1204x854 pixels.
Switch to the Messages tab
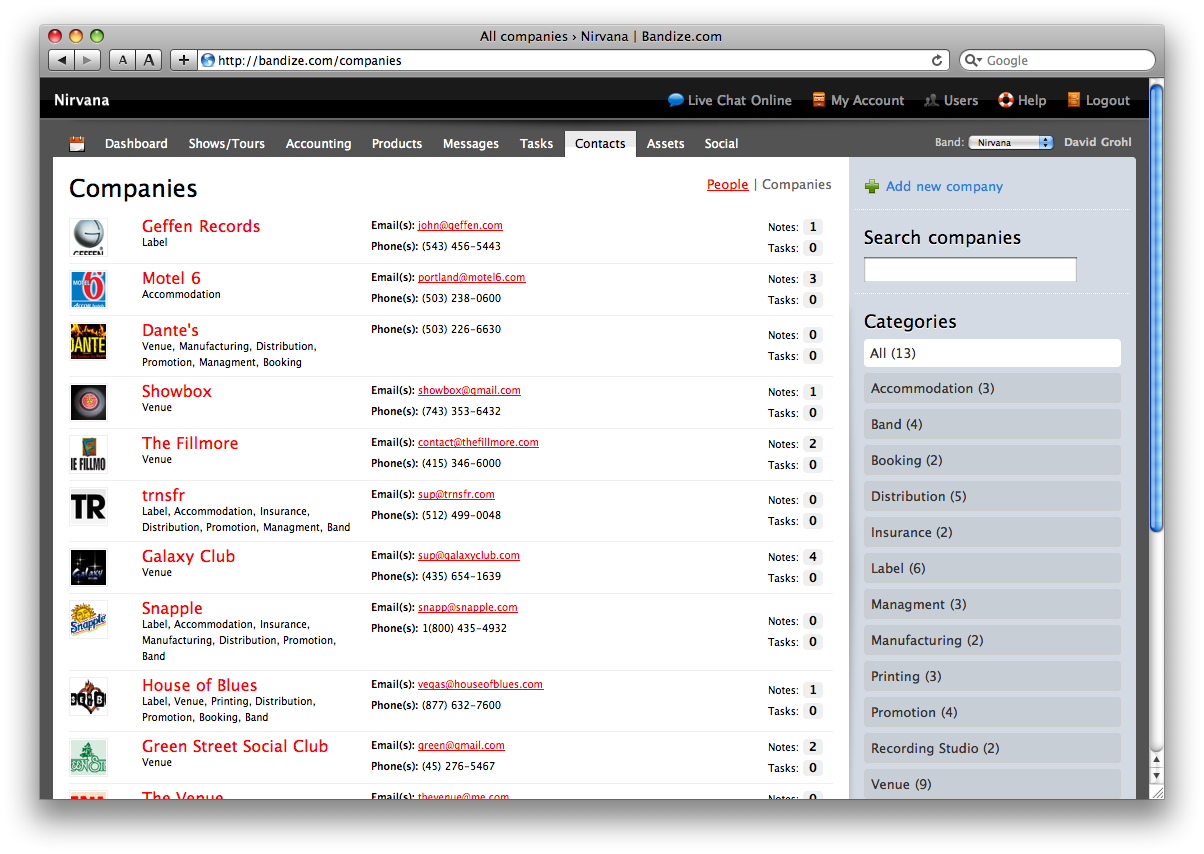(x=471, y=144)
